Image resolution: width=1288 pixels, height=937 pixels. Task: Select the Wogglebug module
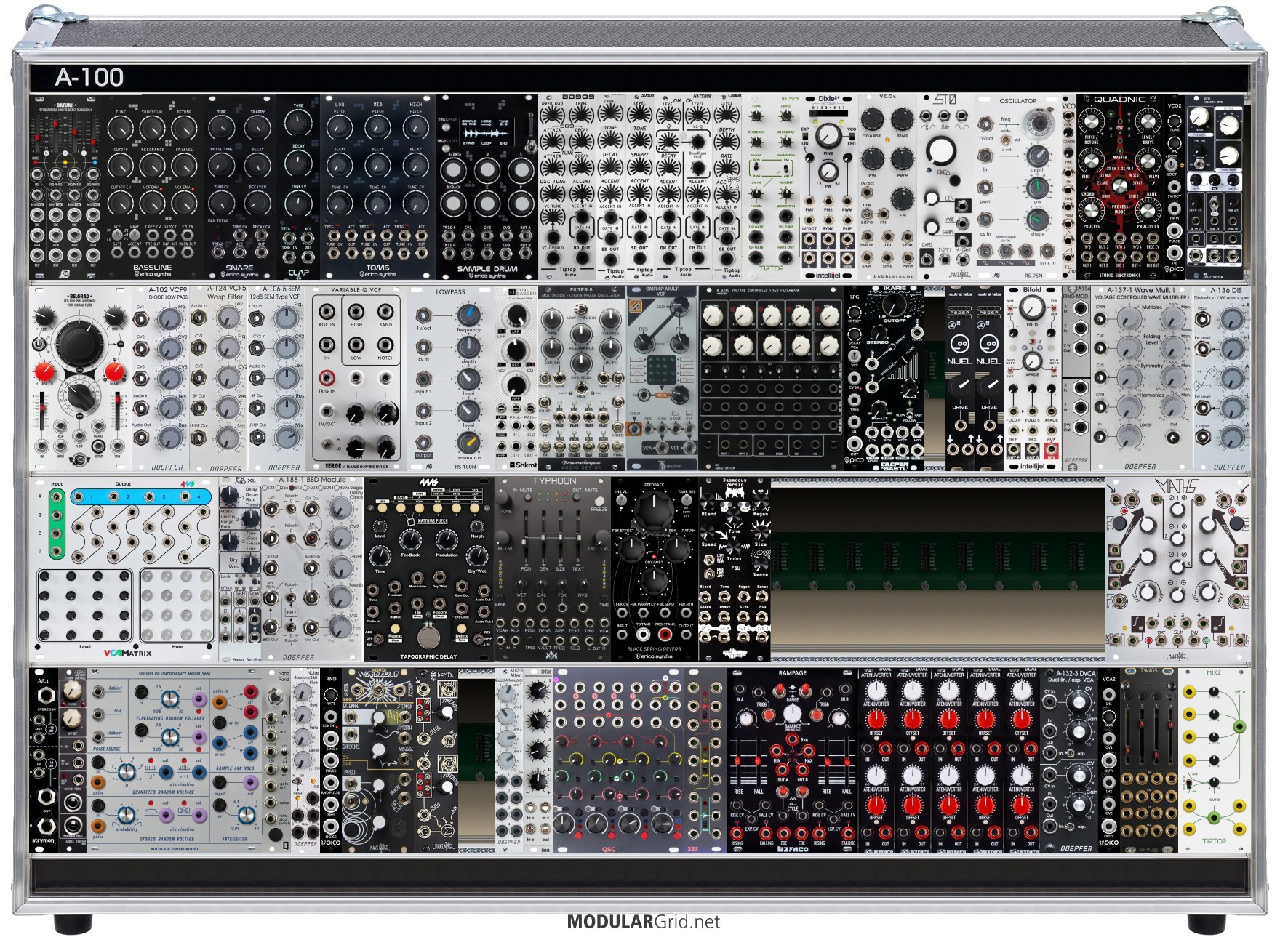point(378,761)
